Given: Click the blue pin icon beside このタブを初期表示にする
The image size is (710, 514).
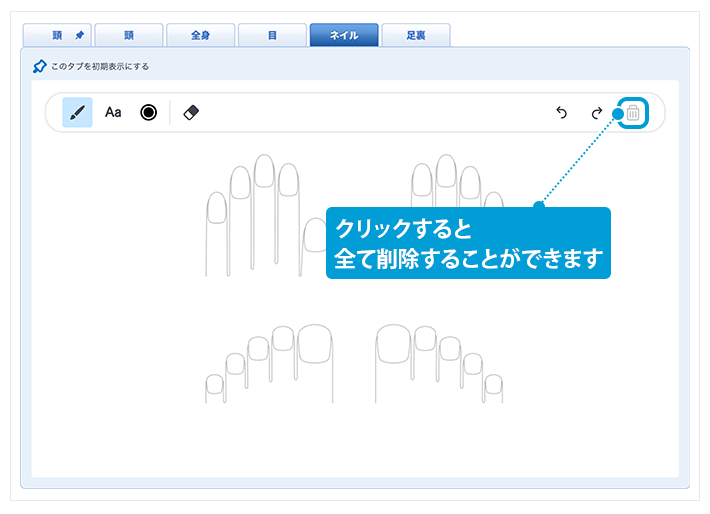Looking at the screenshot, I should (x=39, y=66).
